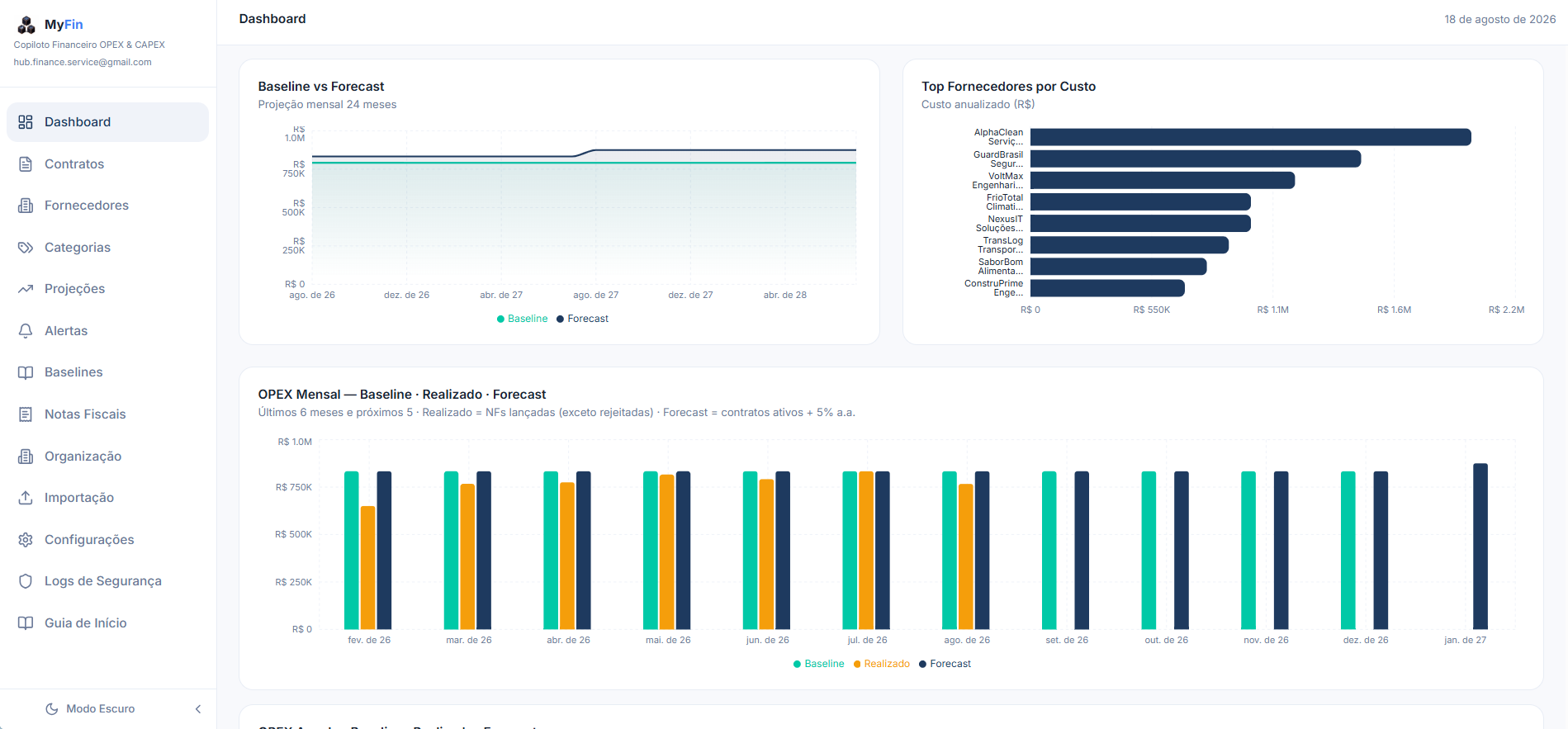The image size is (1568, 729).
Task: Click the Baselines book icon
Action: [26, 372]
